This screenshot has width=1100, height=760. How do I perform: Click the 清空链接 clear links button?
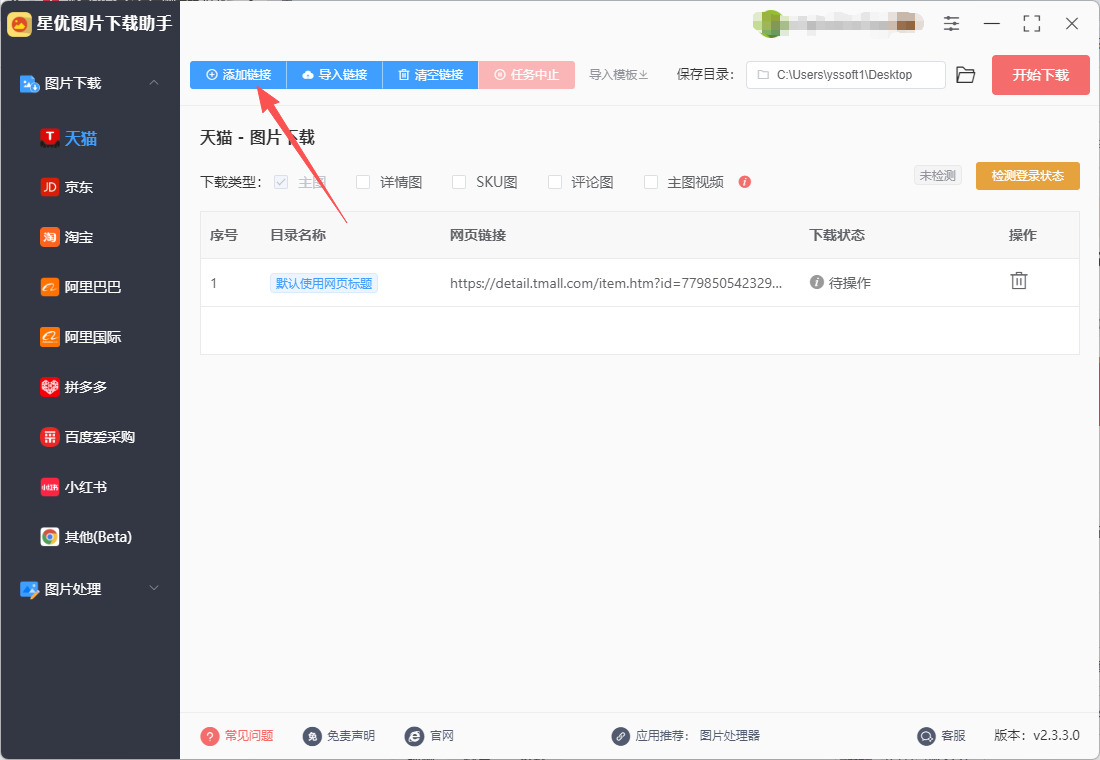(x=431, y=75)
